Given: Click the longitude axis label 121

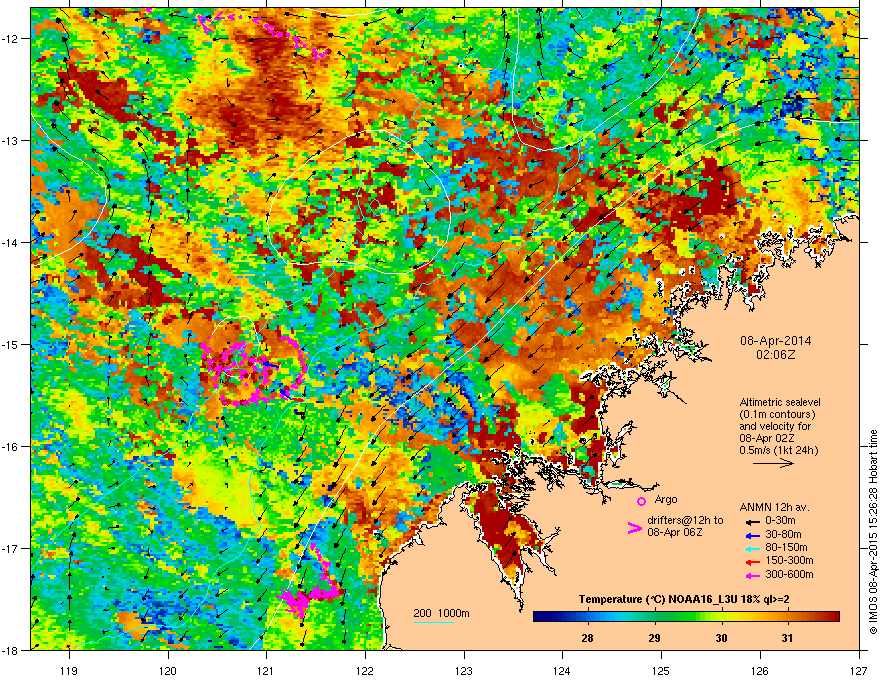Looking at the screenshot, I should click(x=266, y=670).
